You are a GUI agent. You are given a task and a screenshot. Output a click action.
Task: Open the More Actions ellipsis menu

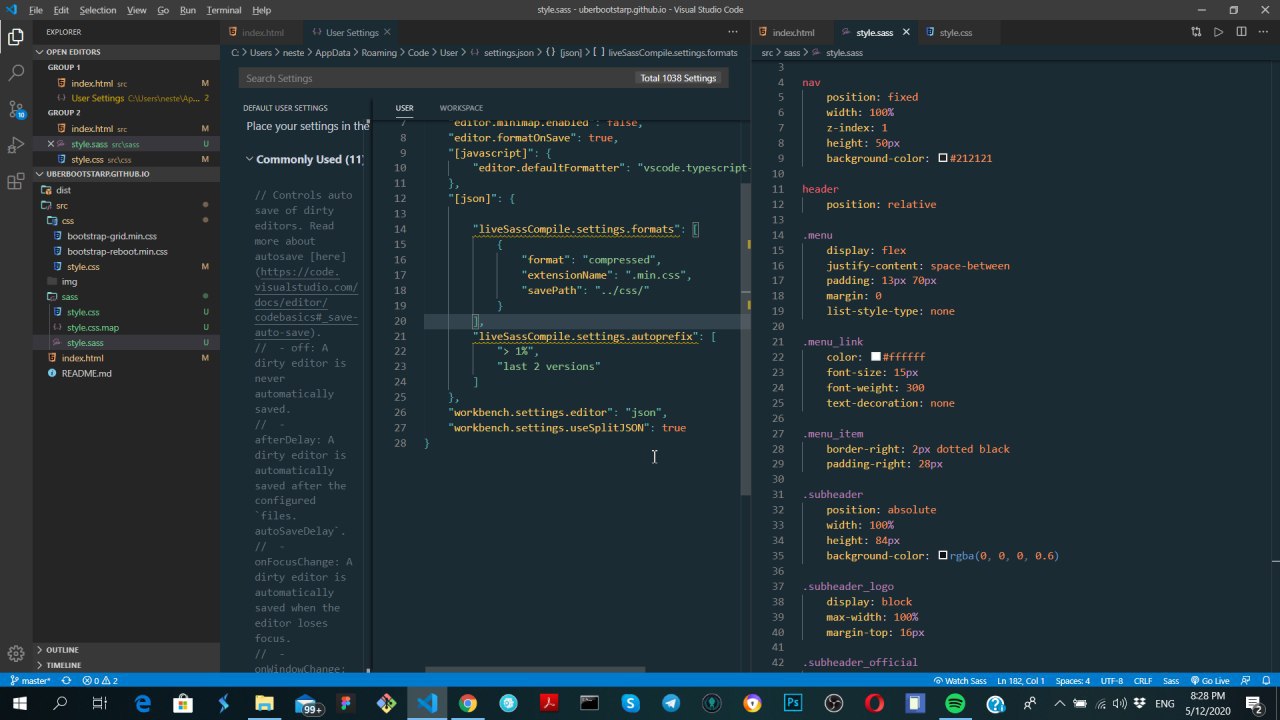click(1263, 32)
